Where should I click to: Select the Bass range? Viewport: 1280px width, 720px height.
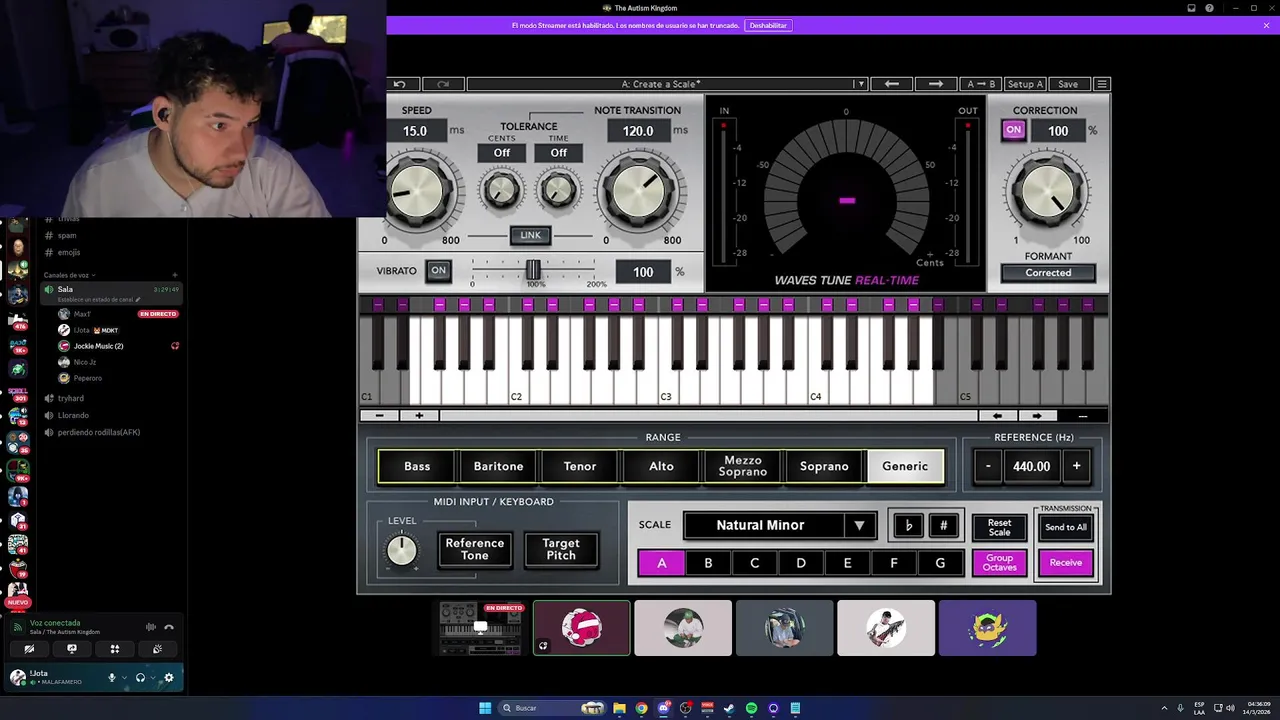417,466
